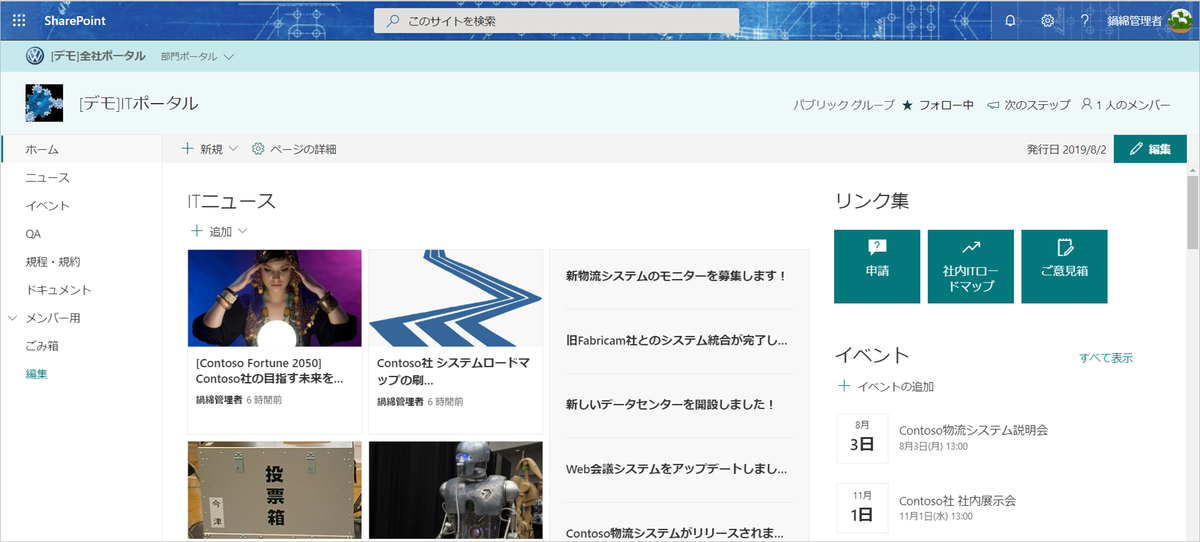
Task: Open the ご意見箱 quick link tile
Action: (1064, 266)
